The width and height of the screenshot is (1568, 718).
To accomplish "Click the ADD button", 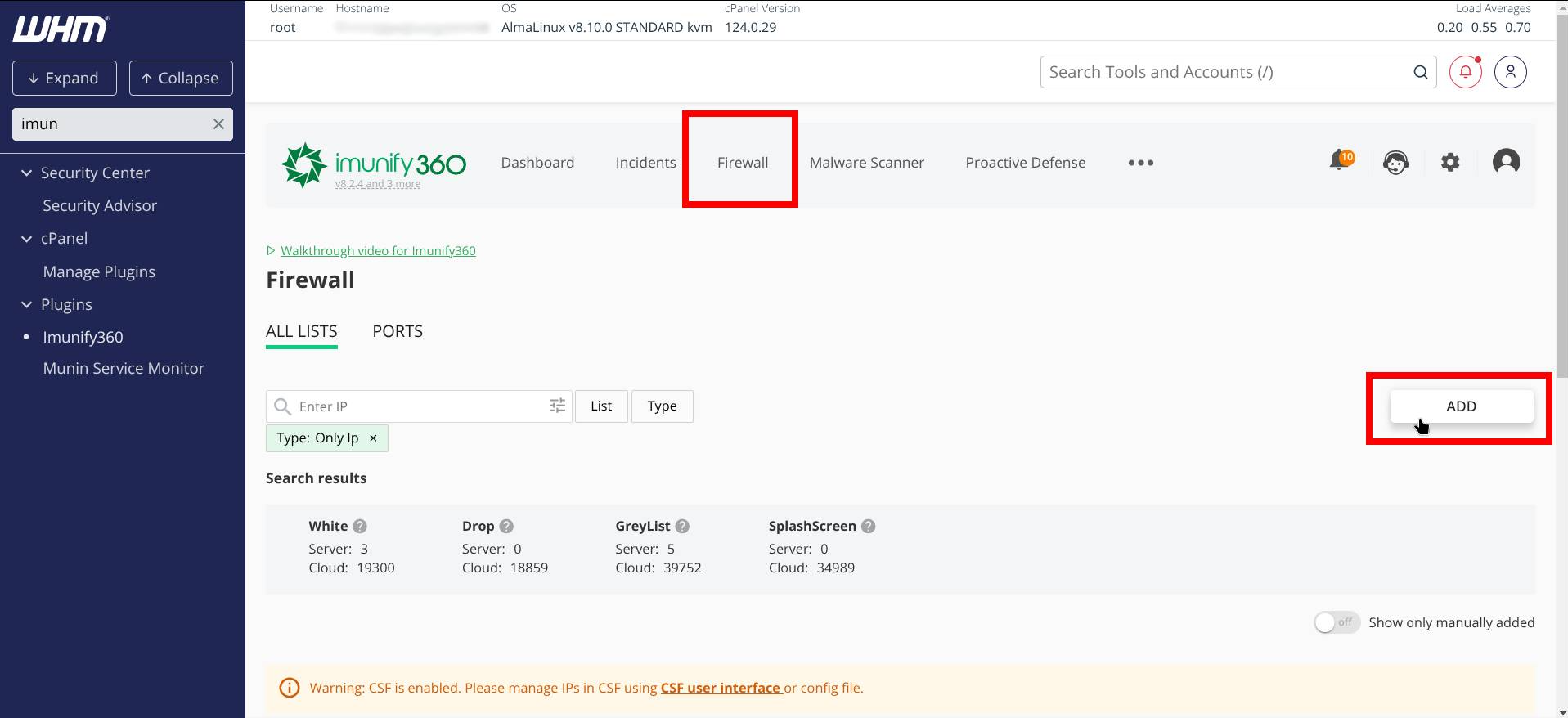I will 1462,406.
